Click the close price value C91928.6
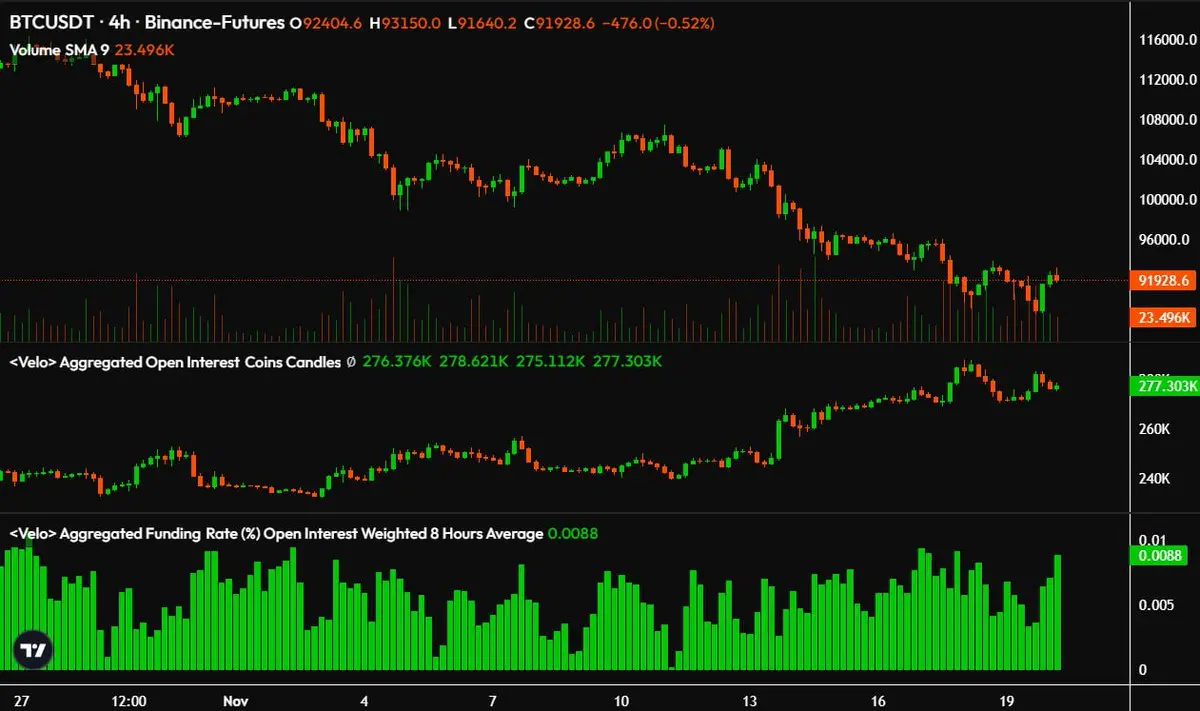The width and height of the screenshot is (1200, 711). click(x=559, y=22)
